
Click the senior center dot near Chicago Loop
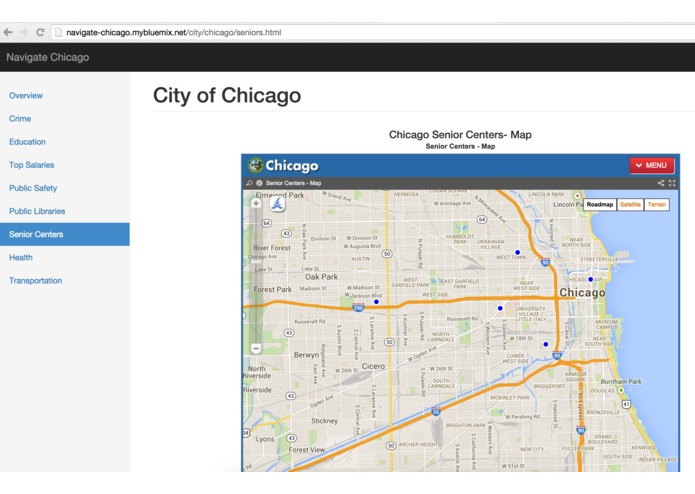pyautogui.click(x=590, y=279)
